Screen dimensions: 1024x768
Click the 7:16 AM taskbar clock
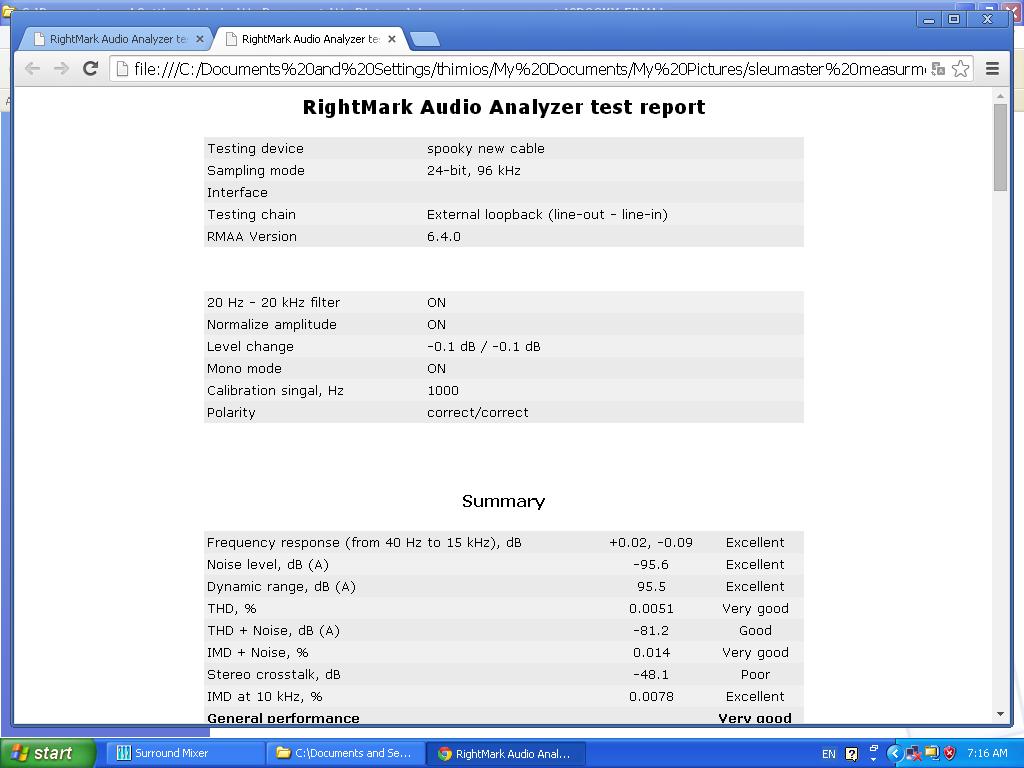[x=987, y=753]
